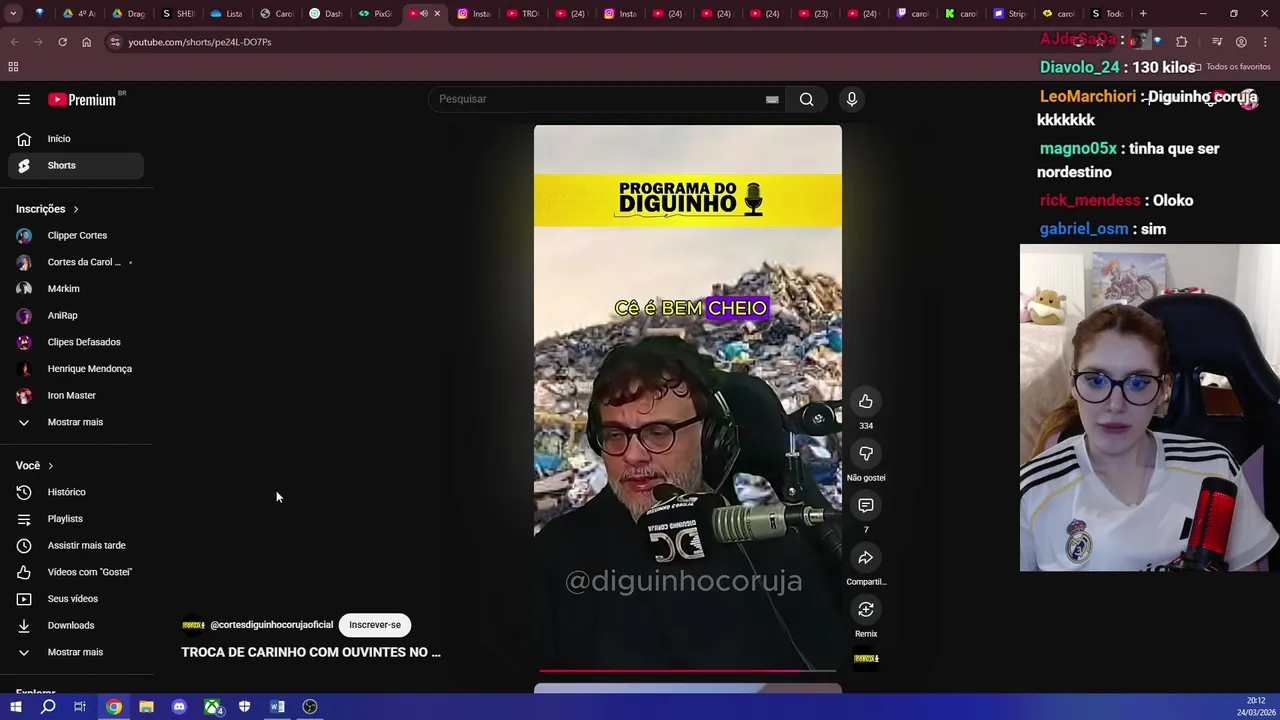Open File Explorer from taskbar
Image resolution: width=1280 pixels, height=720 pixels.
point(146,707)
